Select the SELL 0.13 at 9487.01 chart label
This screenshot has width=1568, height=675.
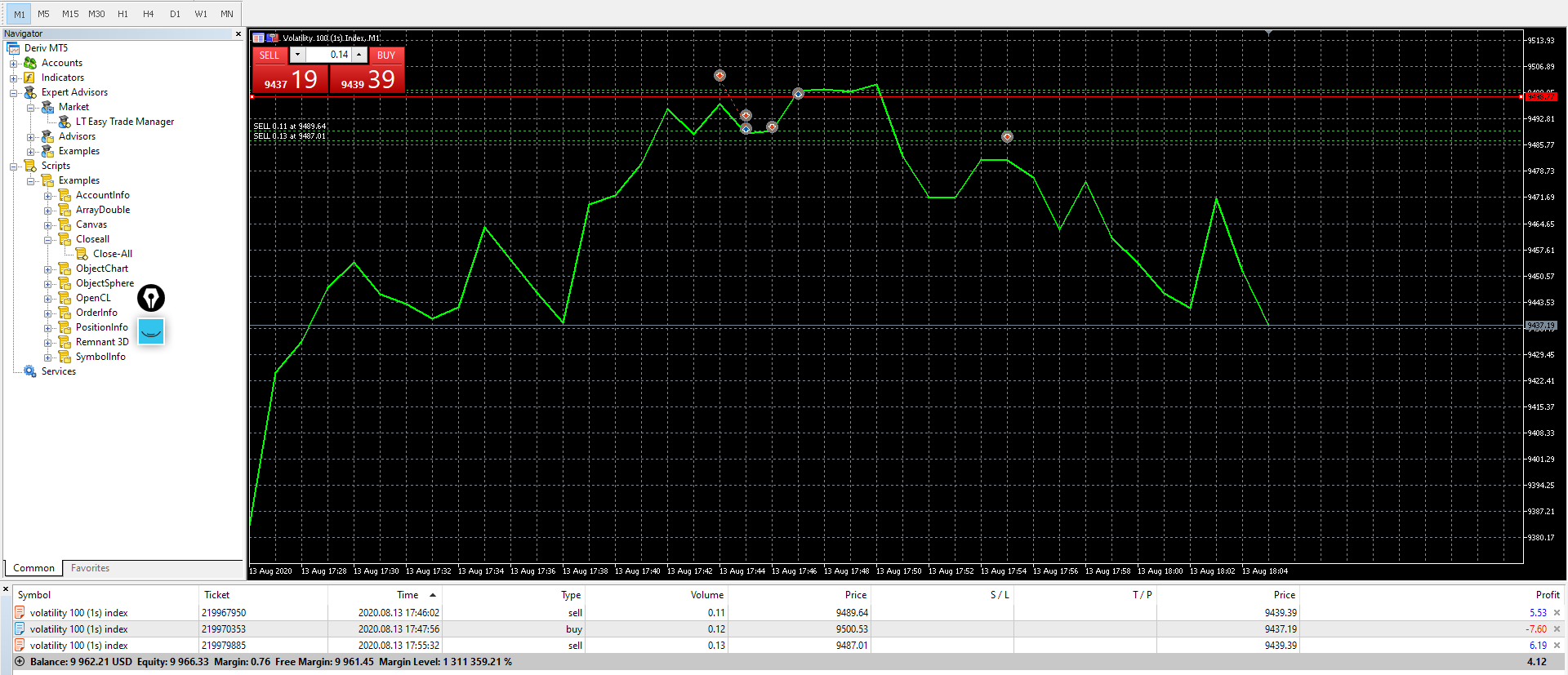point(289,136)
